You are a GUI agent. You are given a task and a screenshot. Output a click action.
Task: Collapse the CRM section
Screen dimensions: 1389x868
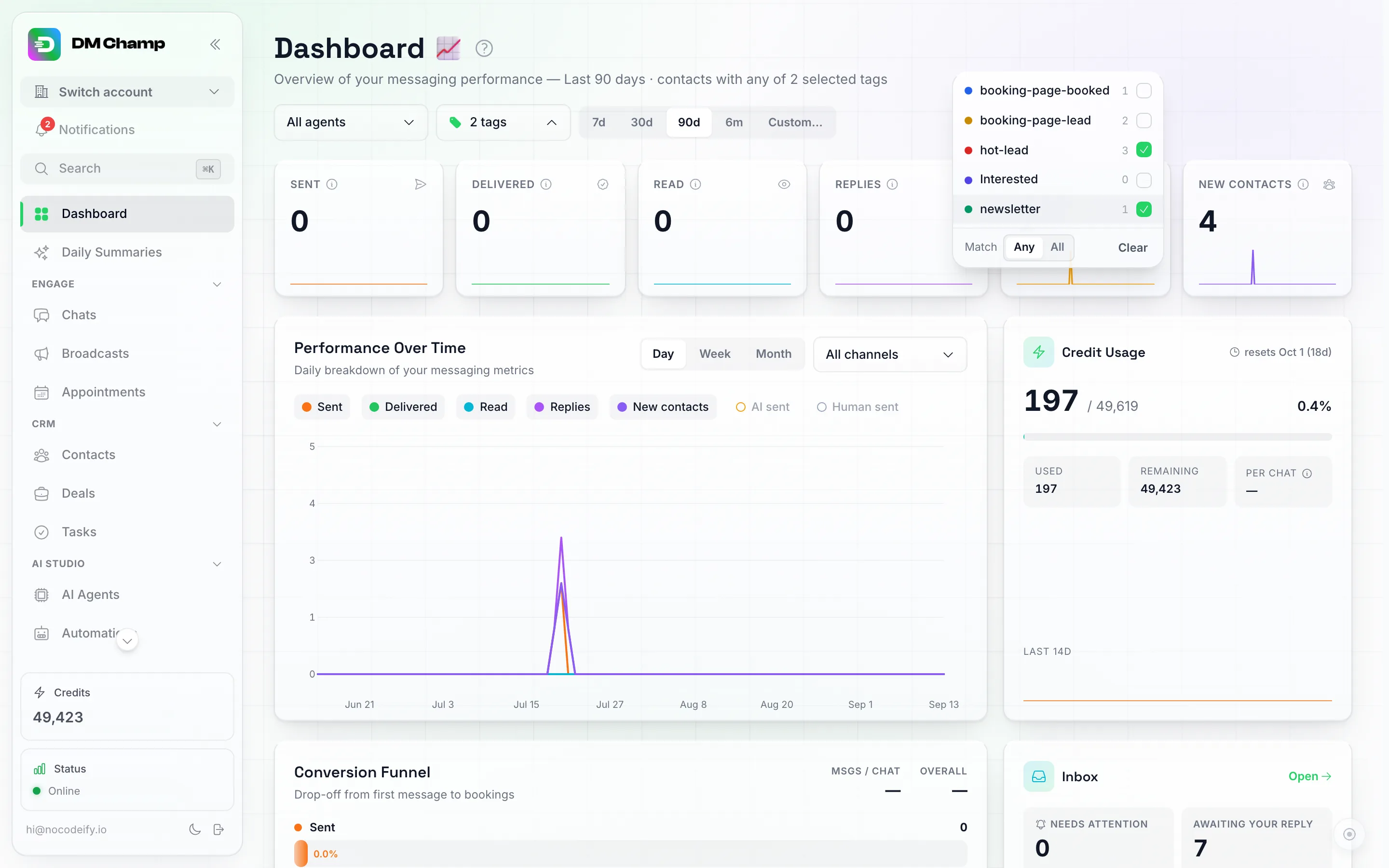coord(217,424)
